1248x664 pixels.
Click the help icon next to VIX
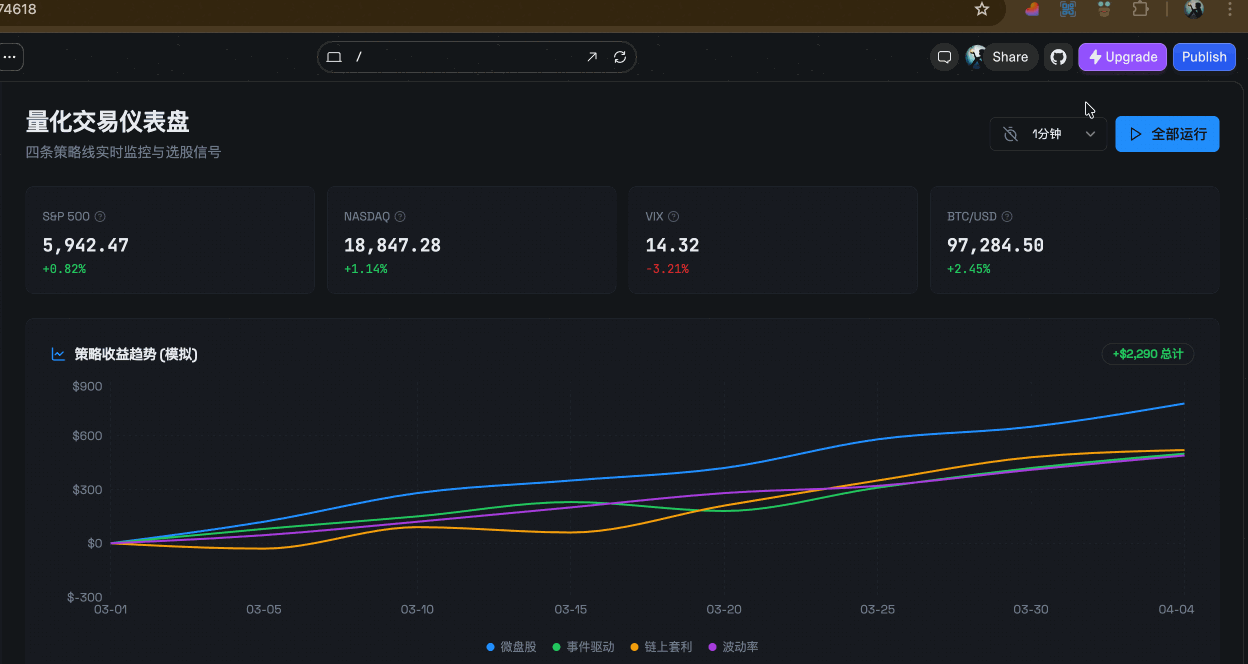(674, 216)
